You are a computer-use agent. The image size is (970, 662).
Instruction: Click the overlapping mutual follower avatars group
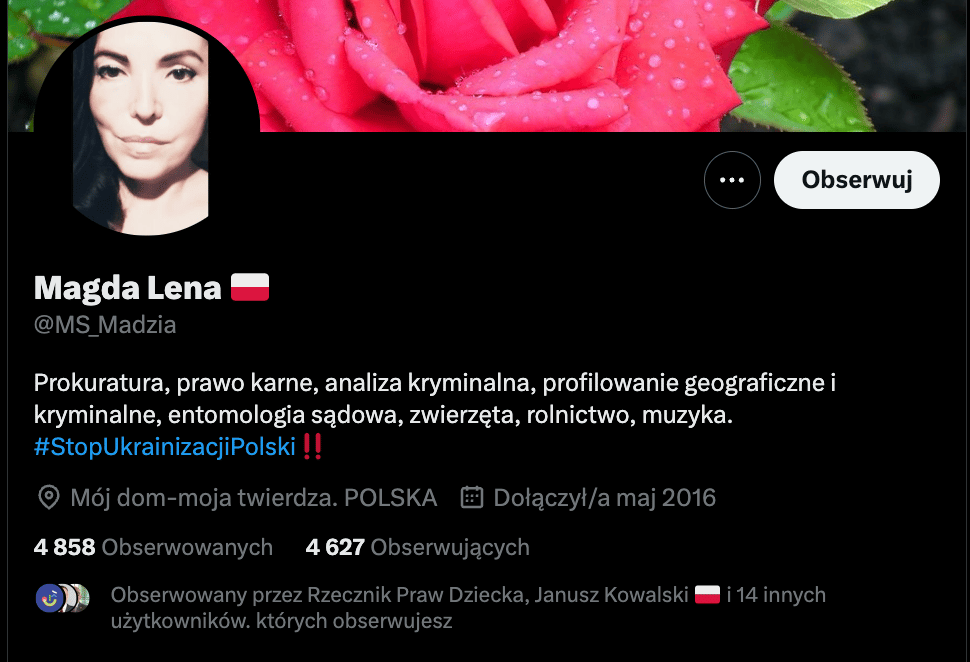click(x=62, y=598)
